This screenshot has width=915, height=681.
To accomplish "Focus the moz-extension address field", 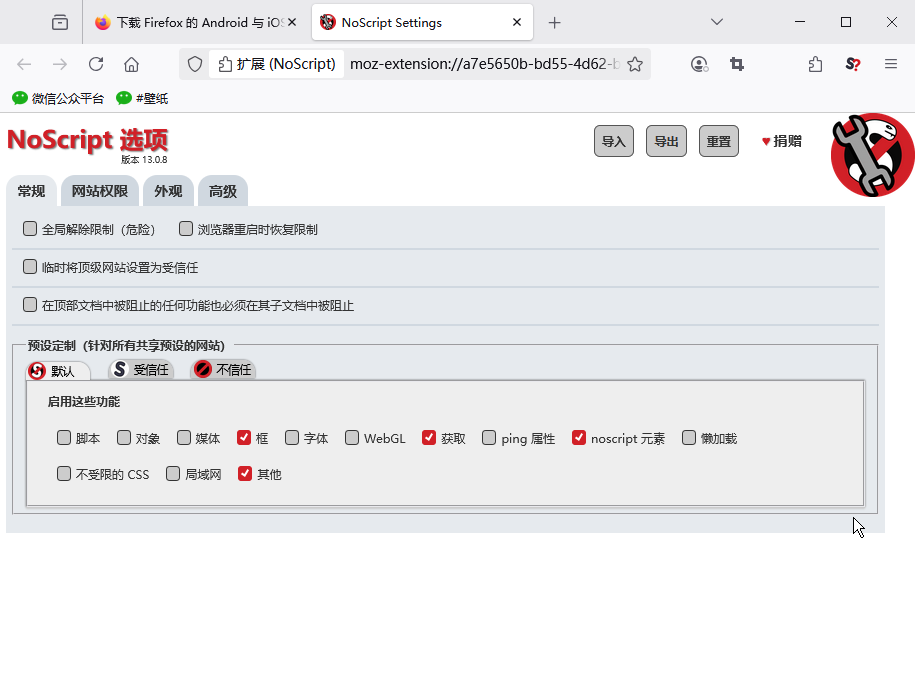I will click(x=484, y=64).
